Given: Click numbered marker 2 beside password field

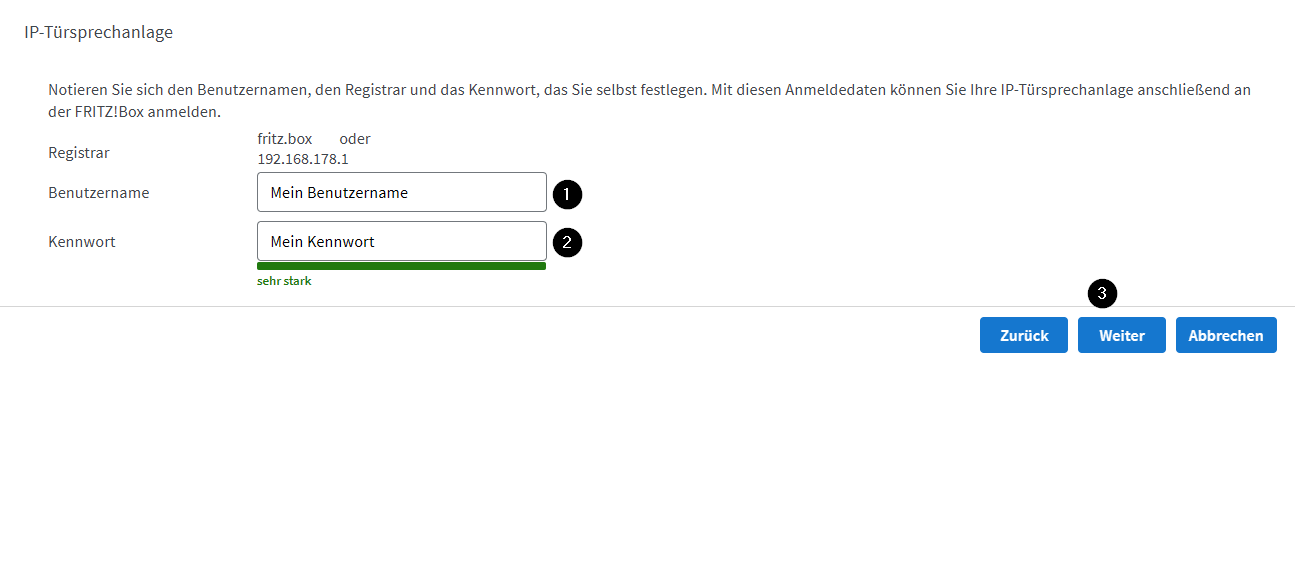Looking at the screenshot, I should 567,242.
